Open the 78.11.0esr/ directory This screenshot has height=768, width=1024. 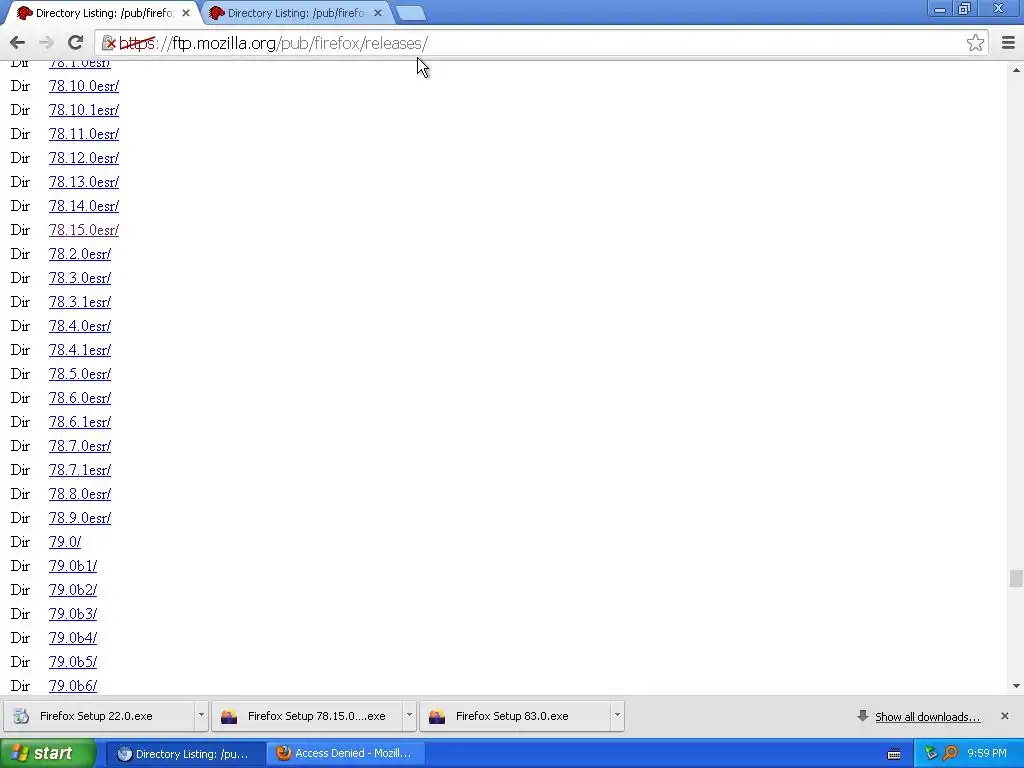[84, 135]
